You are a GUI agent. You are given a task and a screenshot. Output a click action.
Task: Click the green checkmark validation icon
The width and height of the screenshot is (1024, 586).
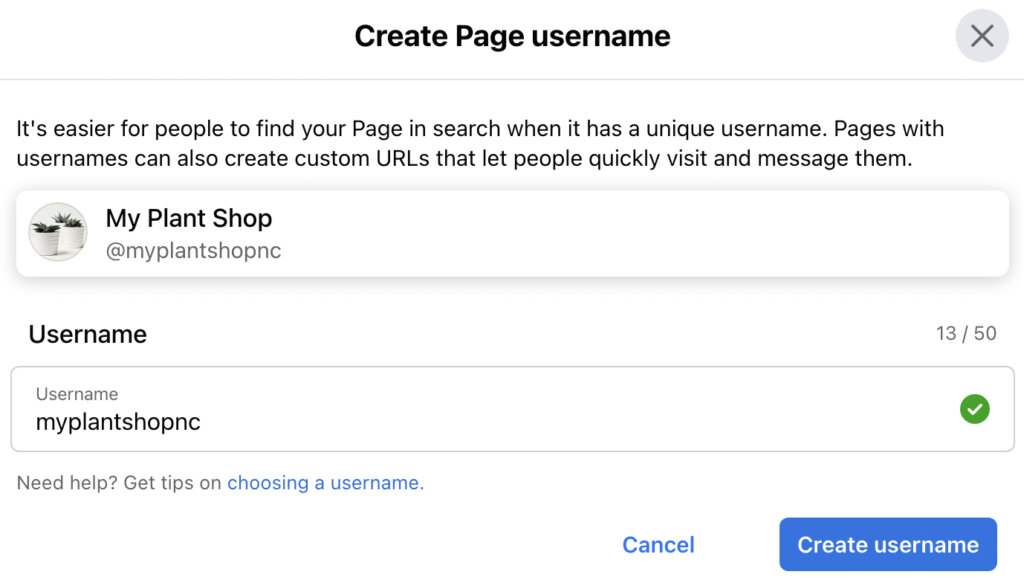pos(974,409)
